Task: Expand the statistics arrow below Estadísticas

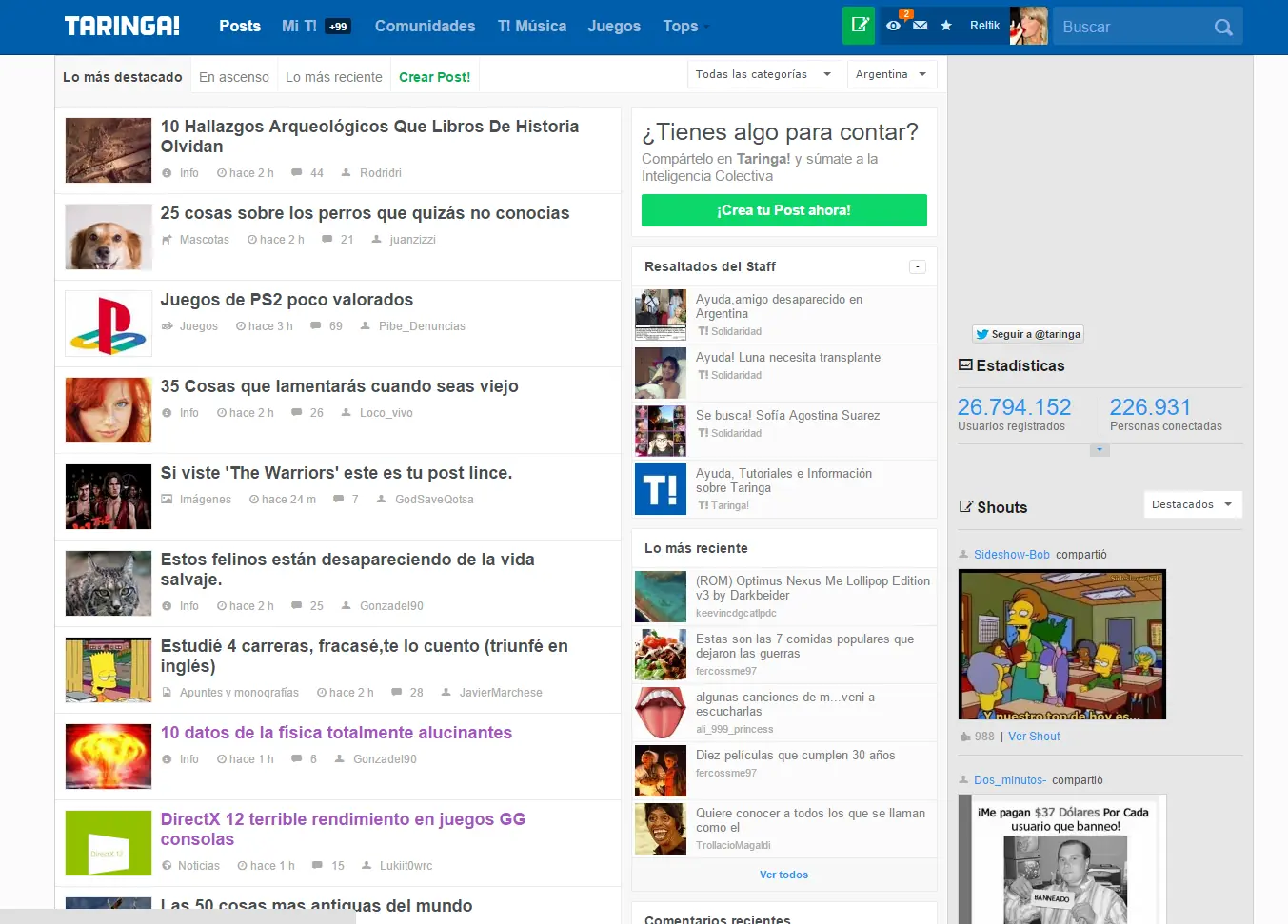Action: pyautogui.click(x=1100, y=450)
